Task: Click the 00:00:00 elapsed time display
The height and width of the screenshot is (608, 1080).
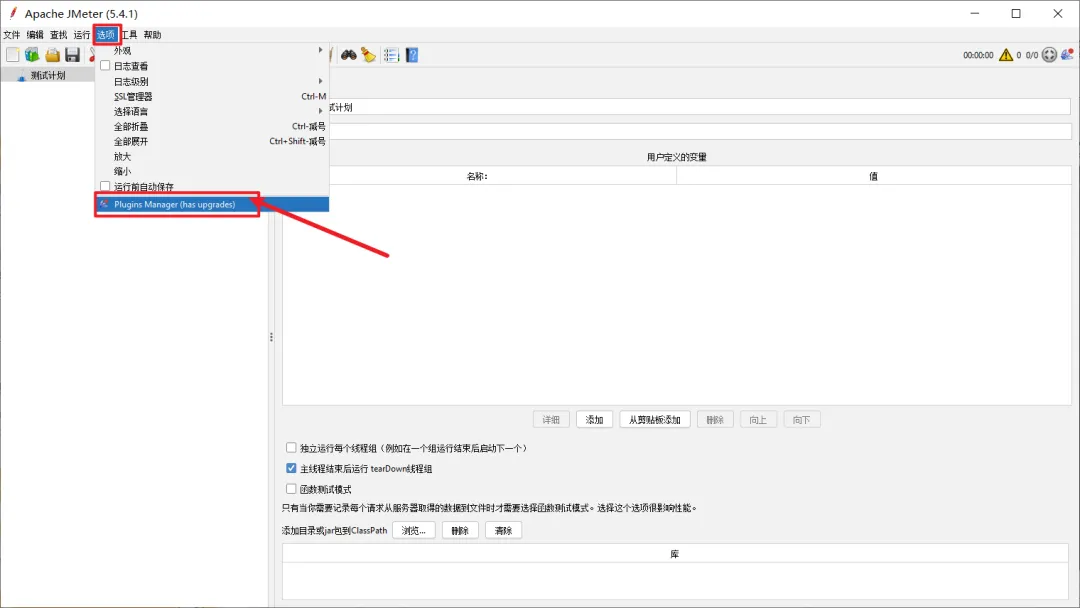Action: (x=978, y=55)
